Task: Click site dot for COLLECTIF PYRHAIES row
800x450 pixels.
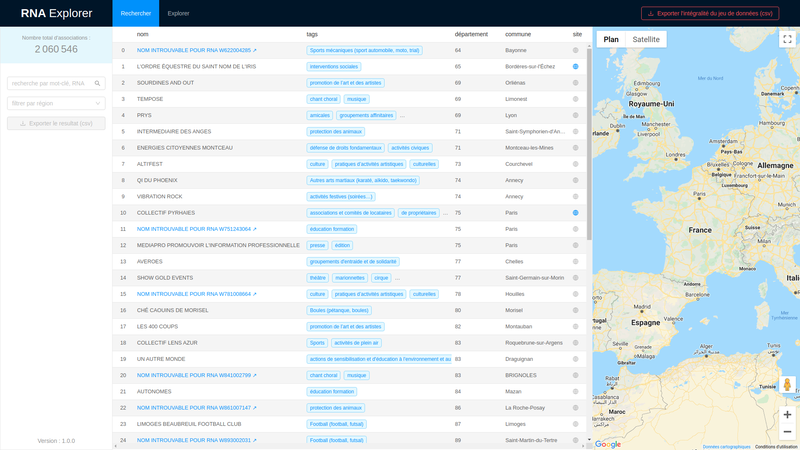Action: pyautogui.click(x=576, y=213)
